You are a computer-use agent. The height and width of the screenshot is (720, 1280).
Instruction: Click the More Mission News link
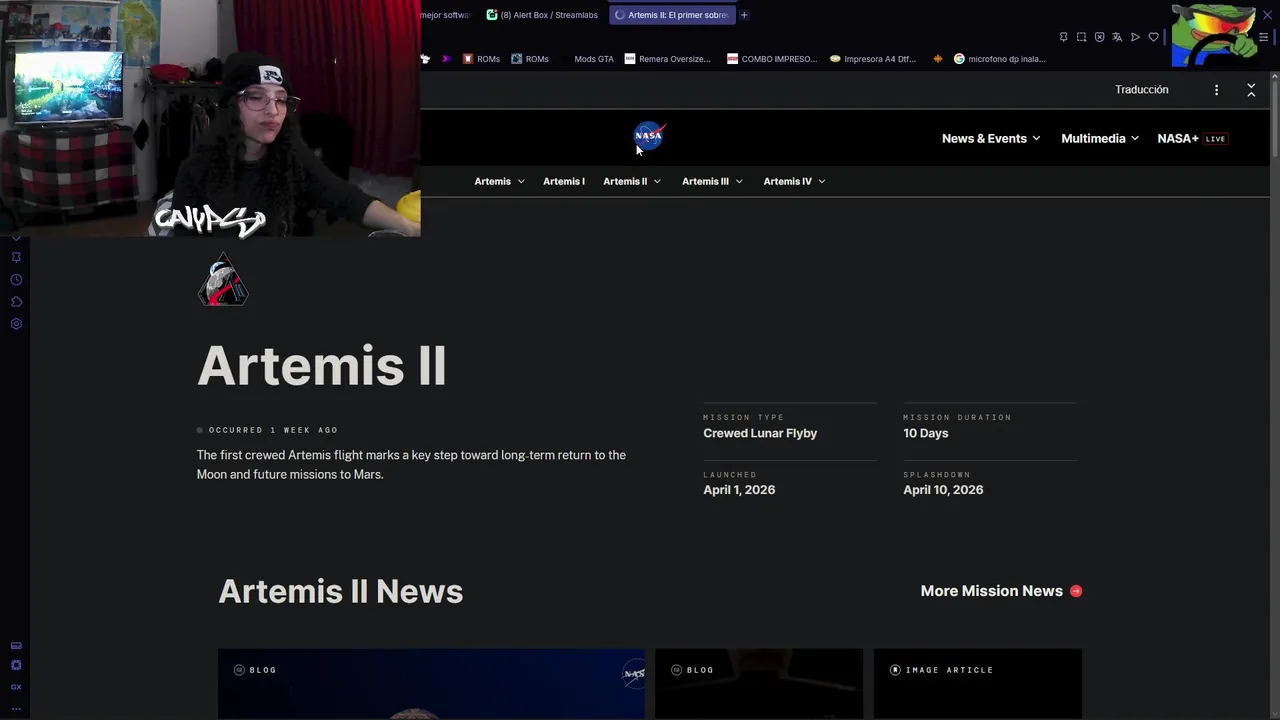click(x=992, y=591)
